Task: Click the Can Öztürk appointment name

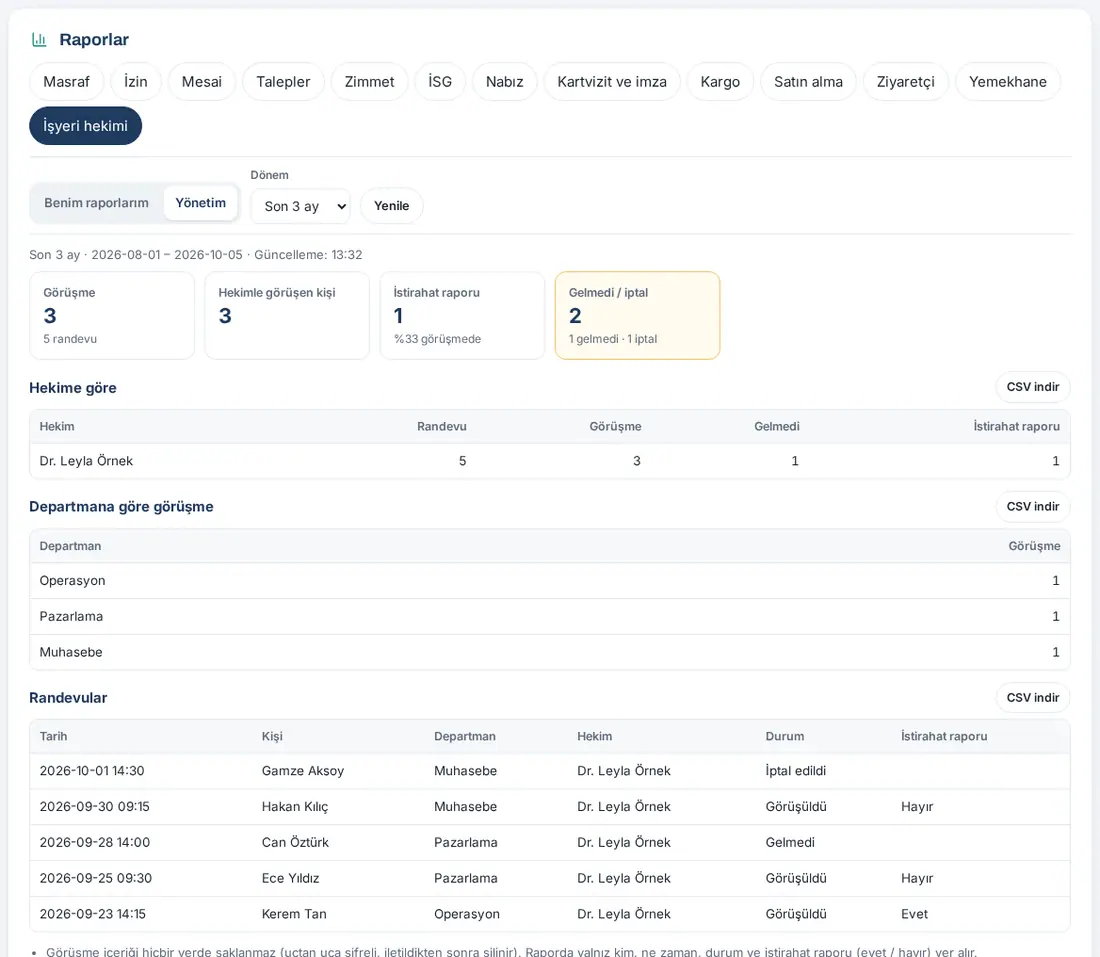Action: (x=295, y=842)
